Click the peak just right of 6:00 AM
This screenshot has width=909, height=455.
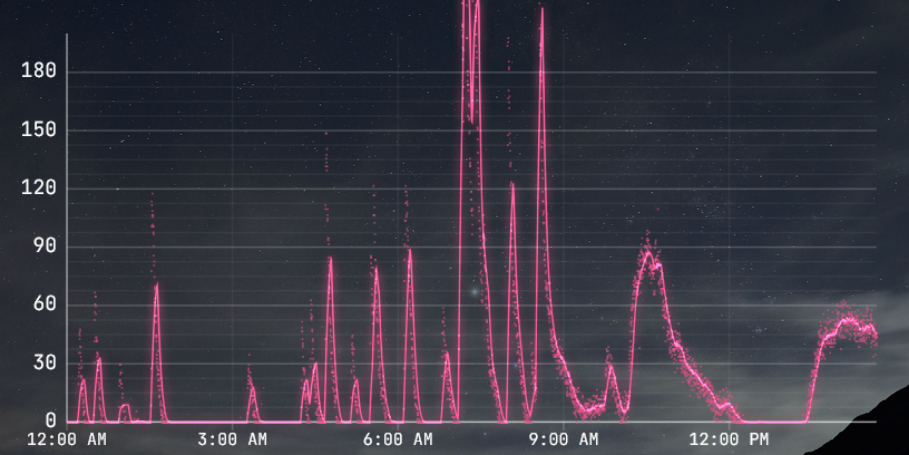click(x=409, y=250)
